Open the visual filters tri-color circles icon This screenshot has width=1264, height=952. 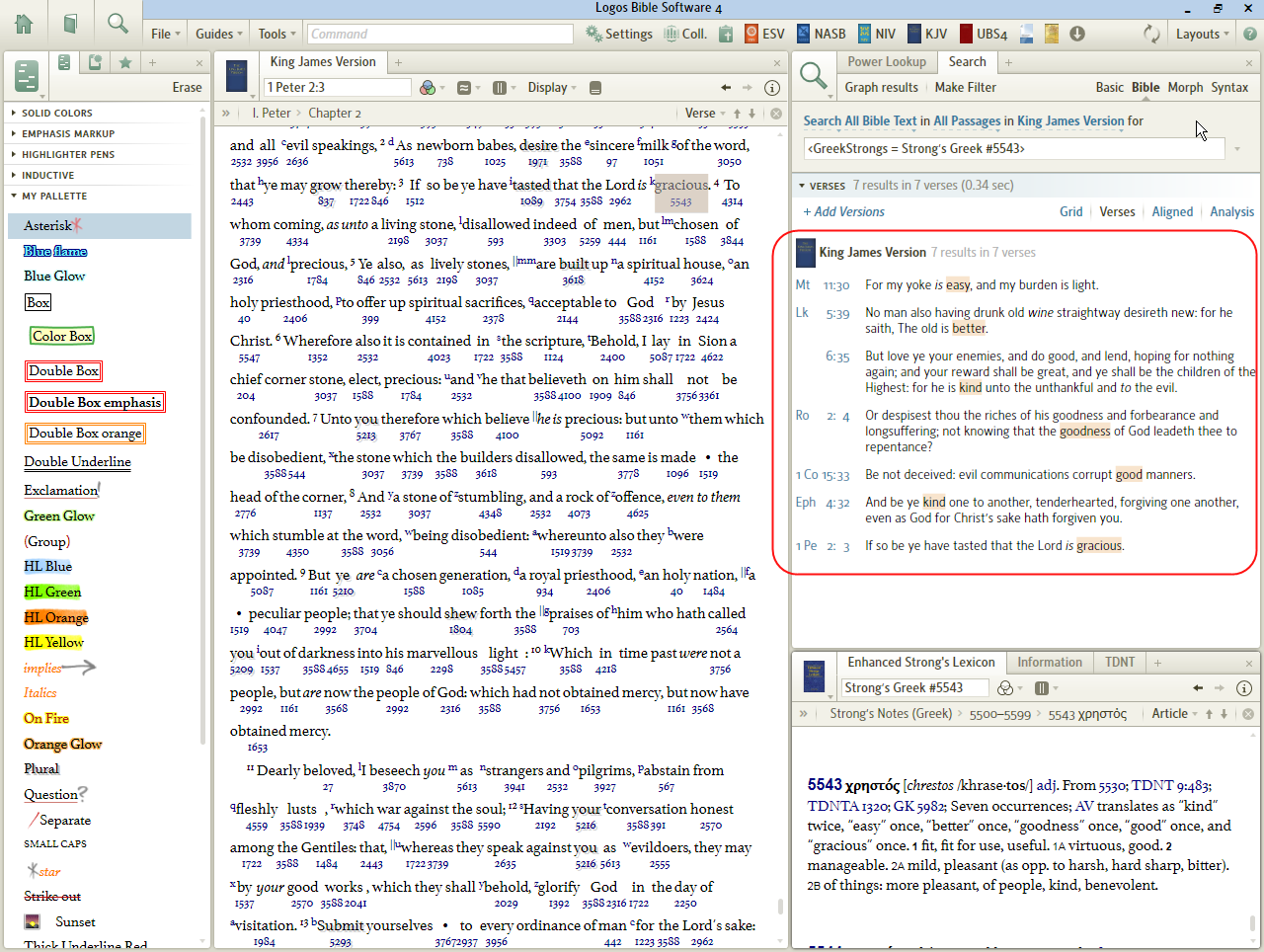tap(428, 88)
